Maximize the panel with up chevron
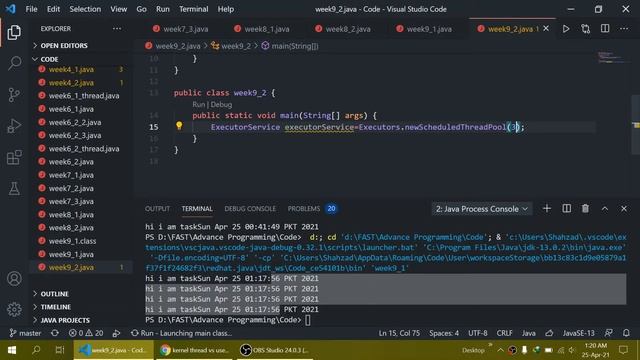 tap(605, 209)
